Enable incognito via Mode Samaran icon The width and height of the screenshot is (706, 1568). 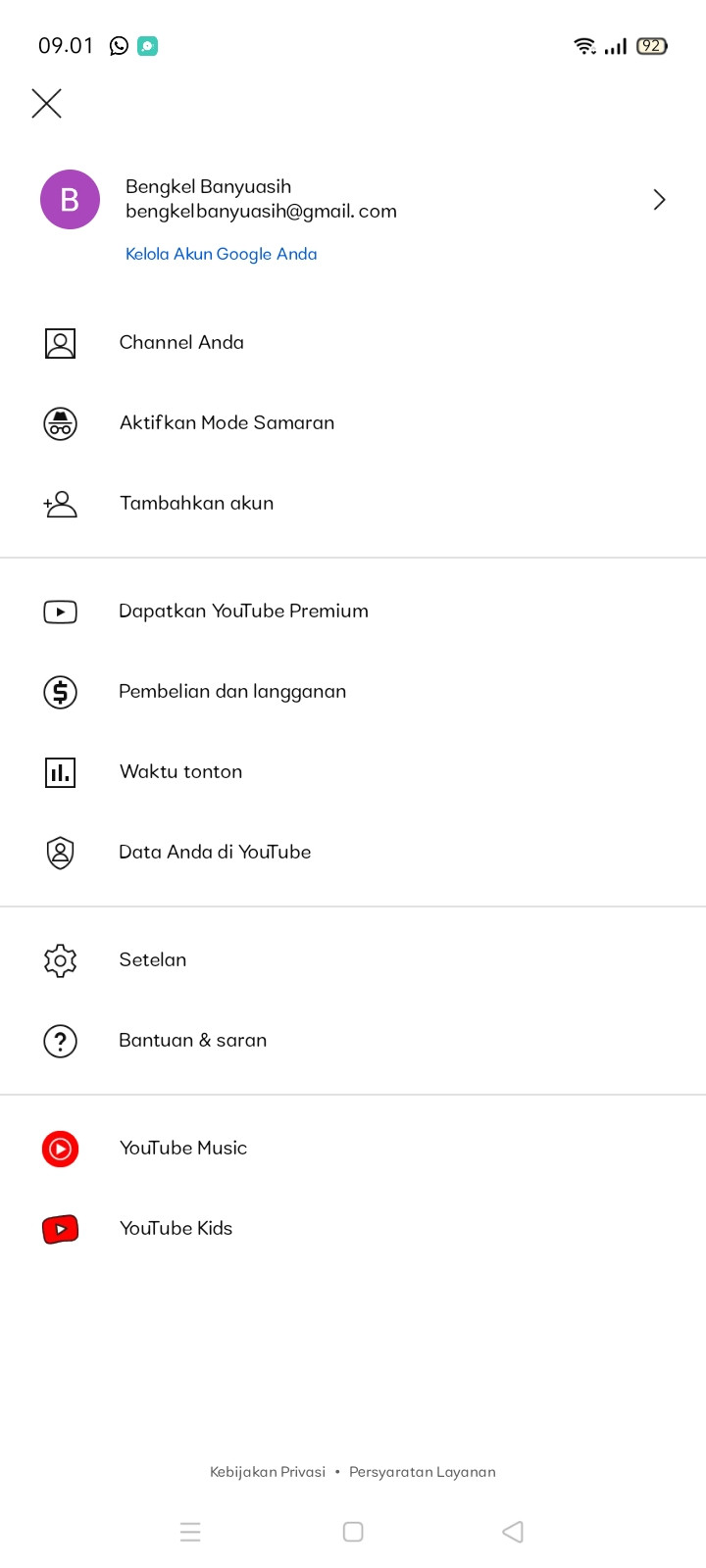(60, 423)
